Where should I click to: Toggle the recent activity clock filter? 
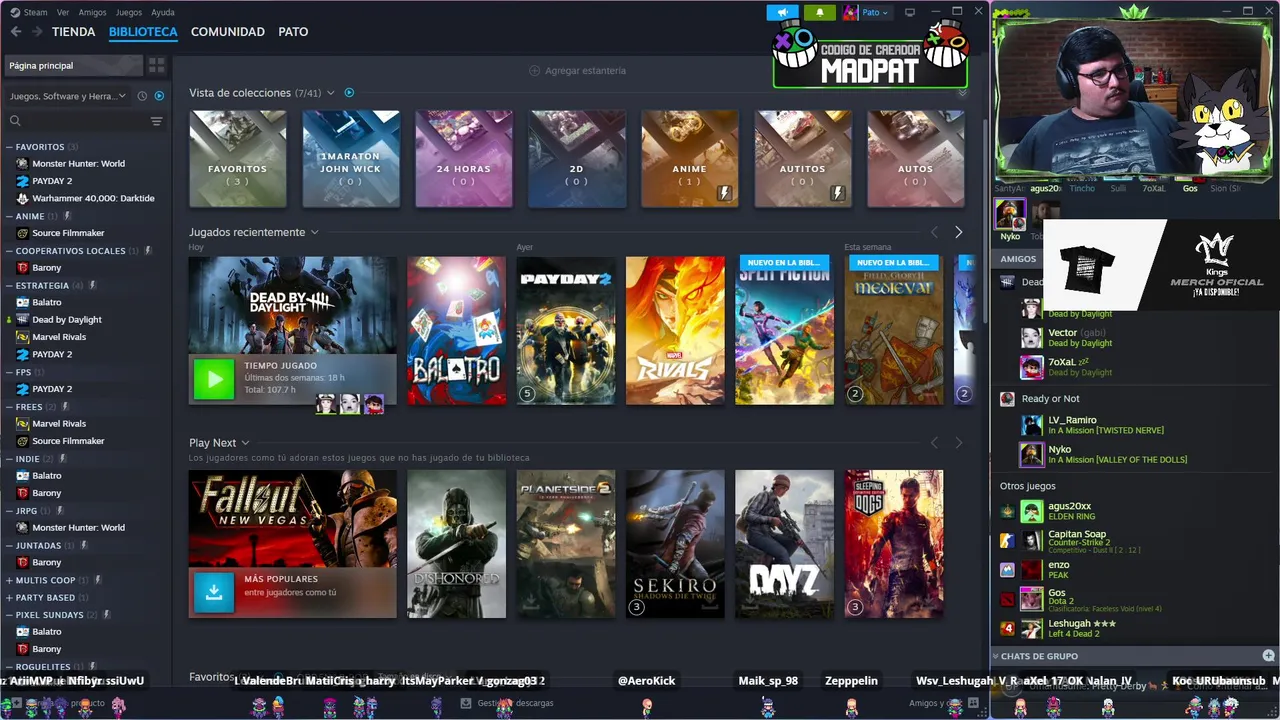pyautogui.click(x=142, y=96)
